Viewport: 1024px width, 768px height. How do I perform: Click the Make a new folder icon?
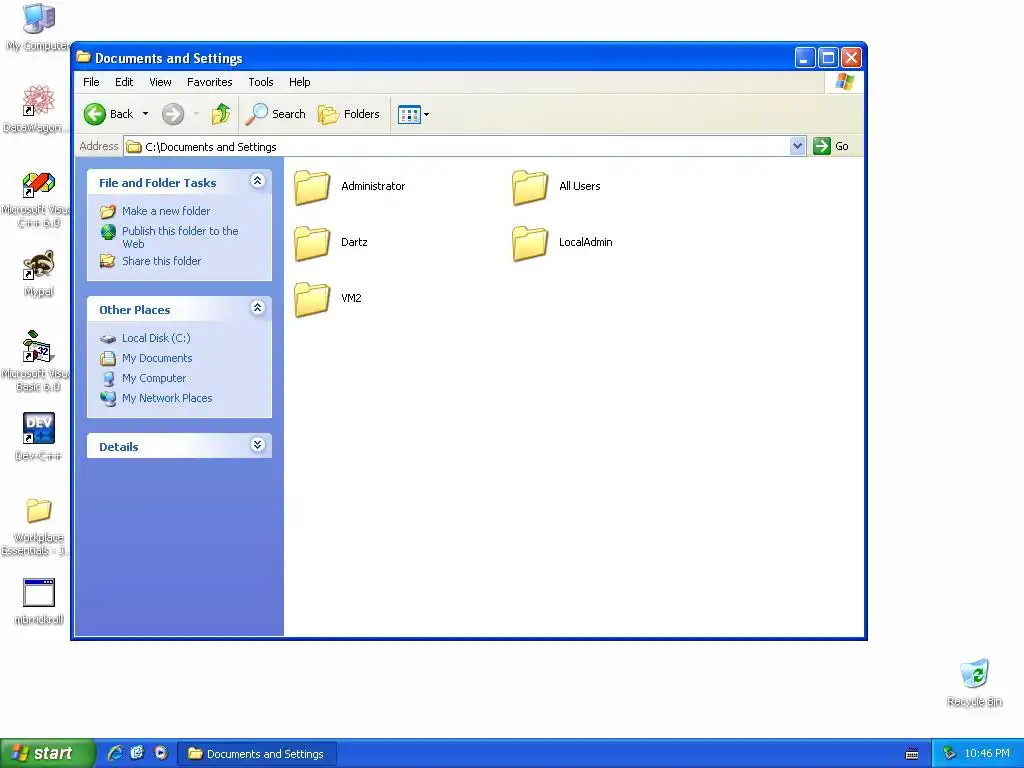[108, 212]
